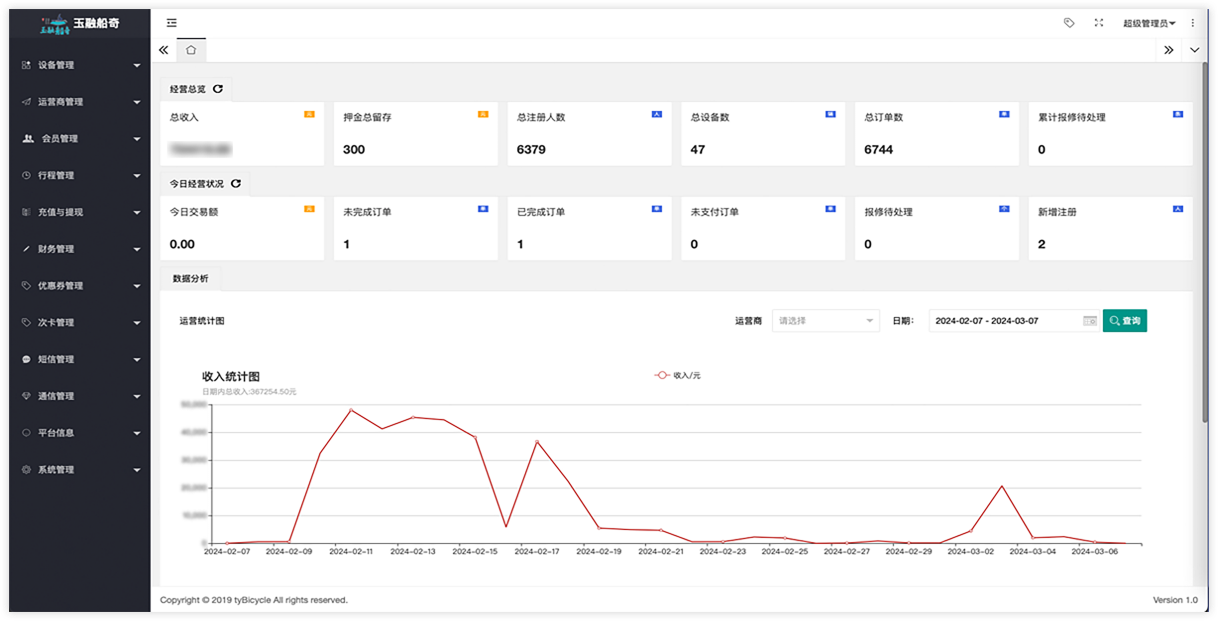Screen dimensions: 1219x622
Task: Click the 累计报修待处理 card badge icon
Action: point(1178,115)
